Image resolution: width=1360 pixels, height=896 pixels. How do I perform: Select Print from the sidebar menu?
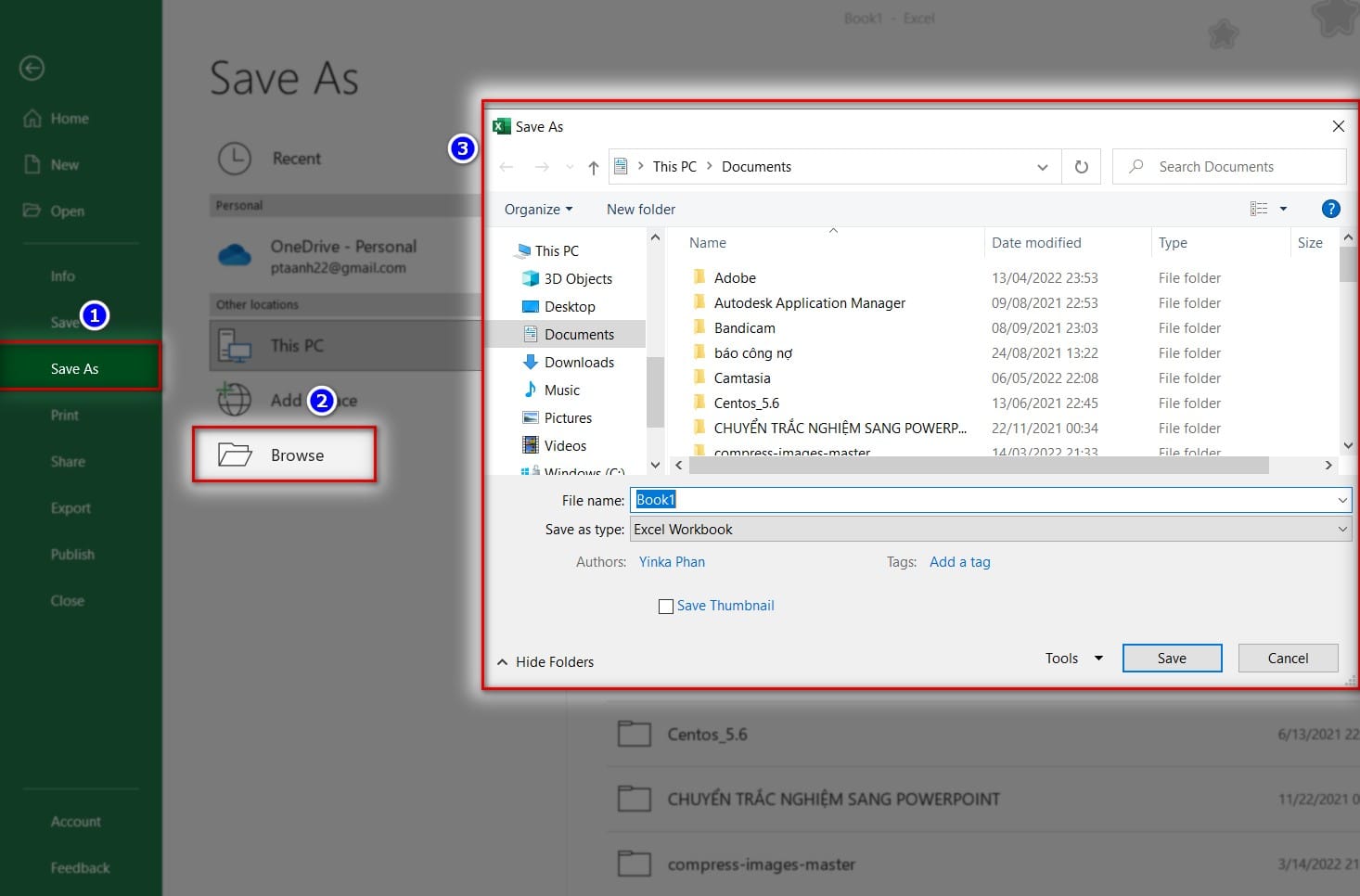point(64,415)
